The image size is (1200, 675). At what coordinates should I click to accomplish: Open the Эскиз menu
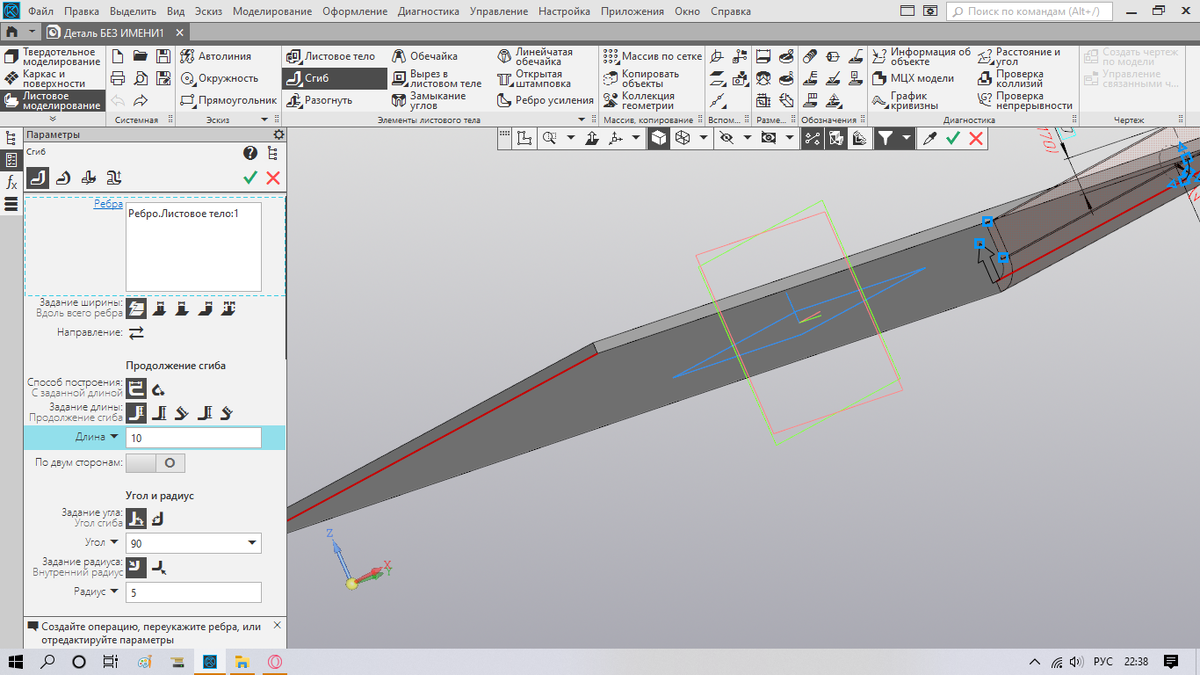pyautogui.click(x=209, y=12)
